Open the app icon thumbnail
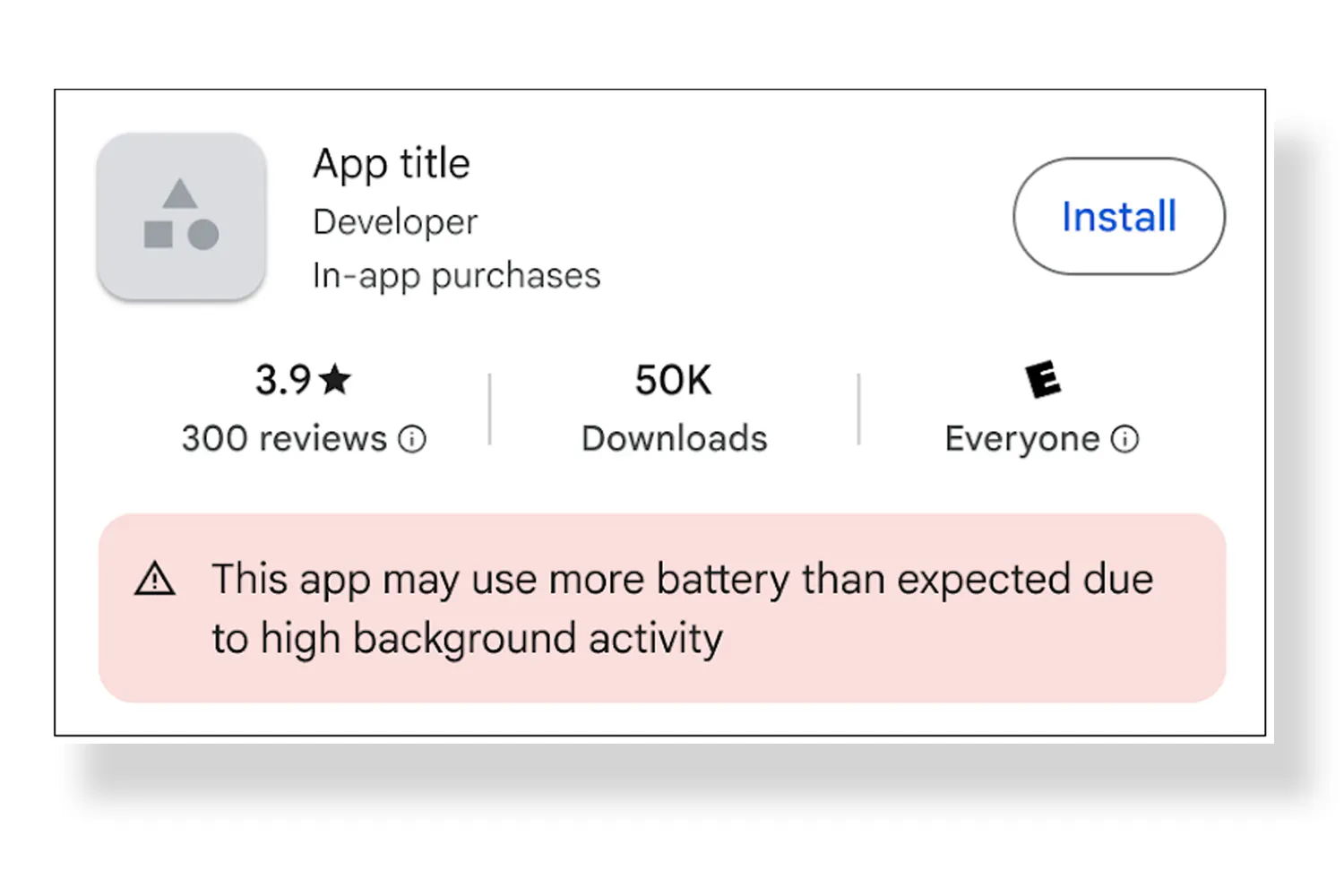Screen dimensions: 1344x896 coord(182,216)
